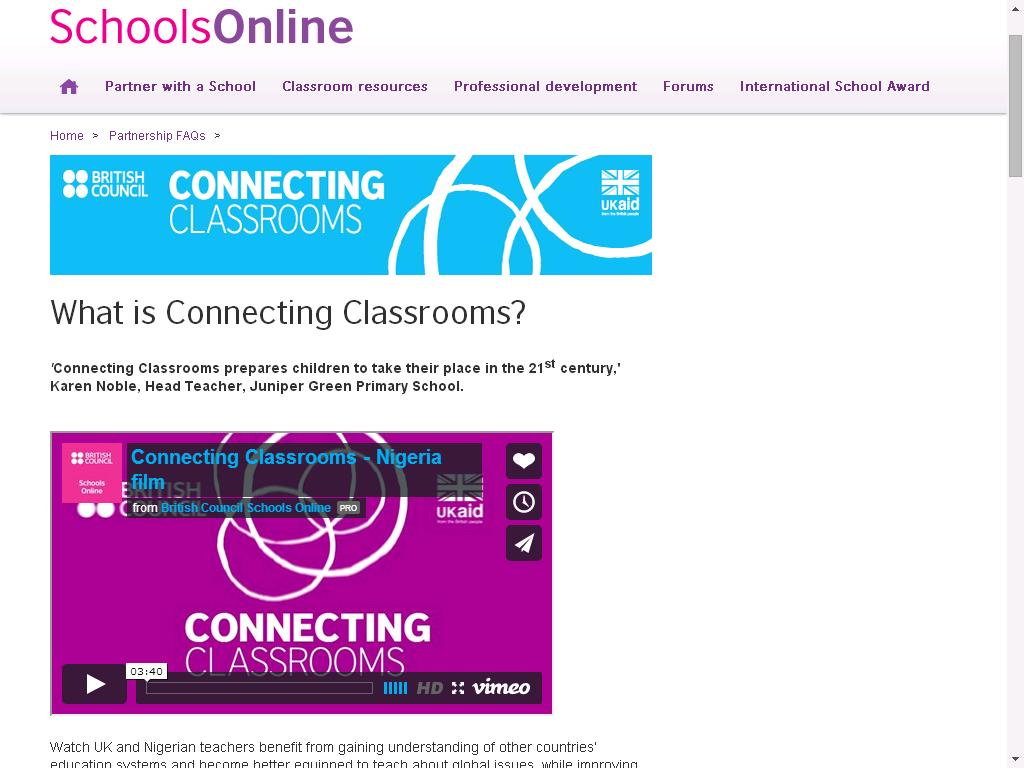Play the Connecting Classrooms Nigeria film
Viewport: 1024px width, 768px height.
point(95,684)
